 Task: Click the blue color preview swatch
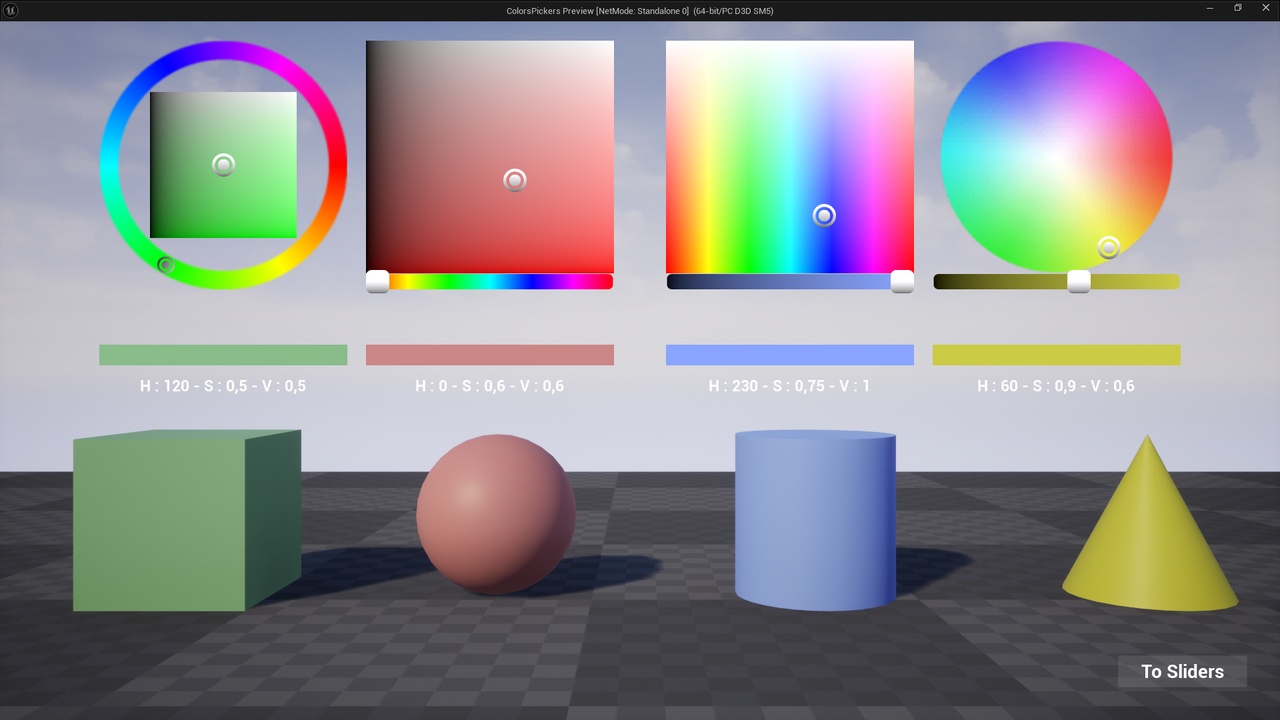tap(790, 355)
